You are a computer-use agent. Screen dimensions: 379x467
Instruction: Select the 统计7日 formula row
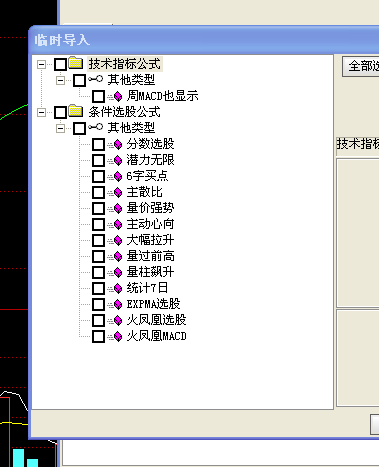tap(147, 288)
